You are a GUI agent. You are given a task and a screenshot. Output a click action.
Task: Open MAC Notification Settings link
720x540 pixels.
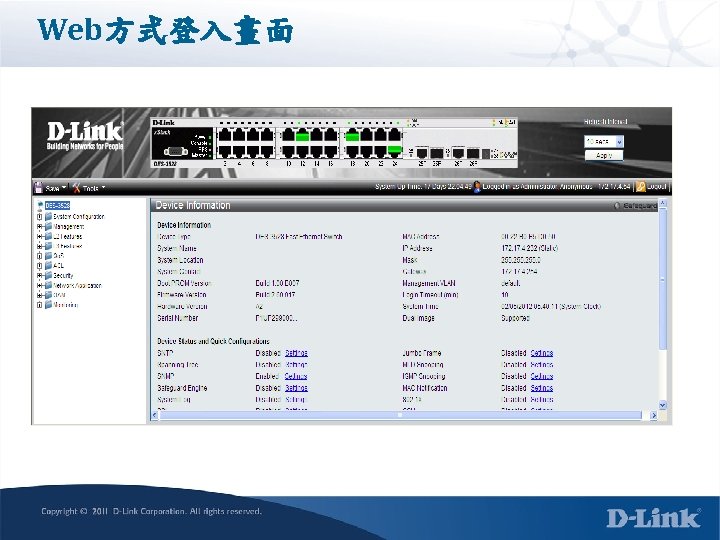(x=542, y=388)
